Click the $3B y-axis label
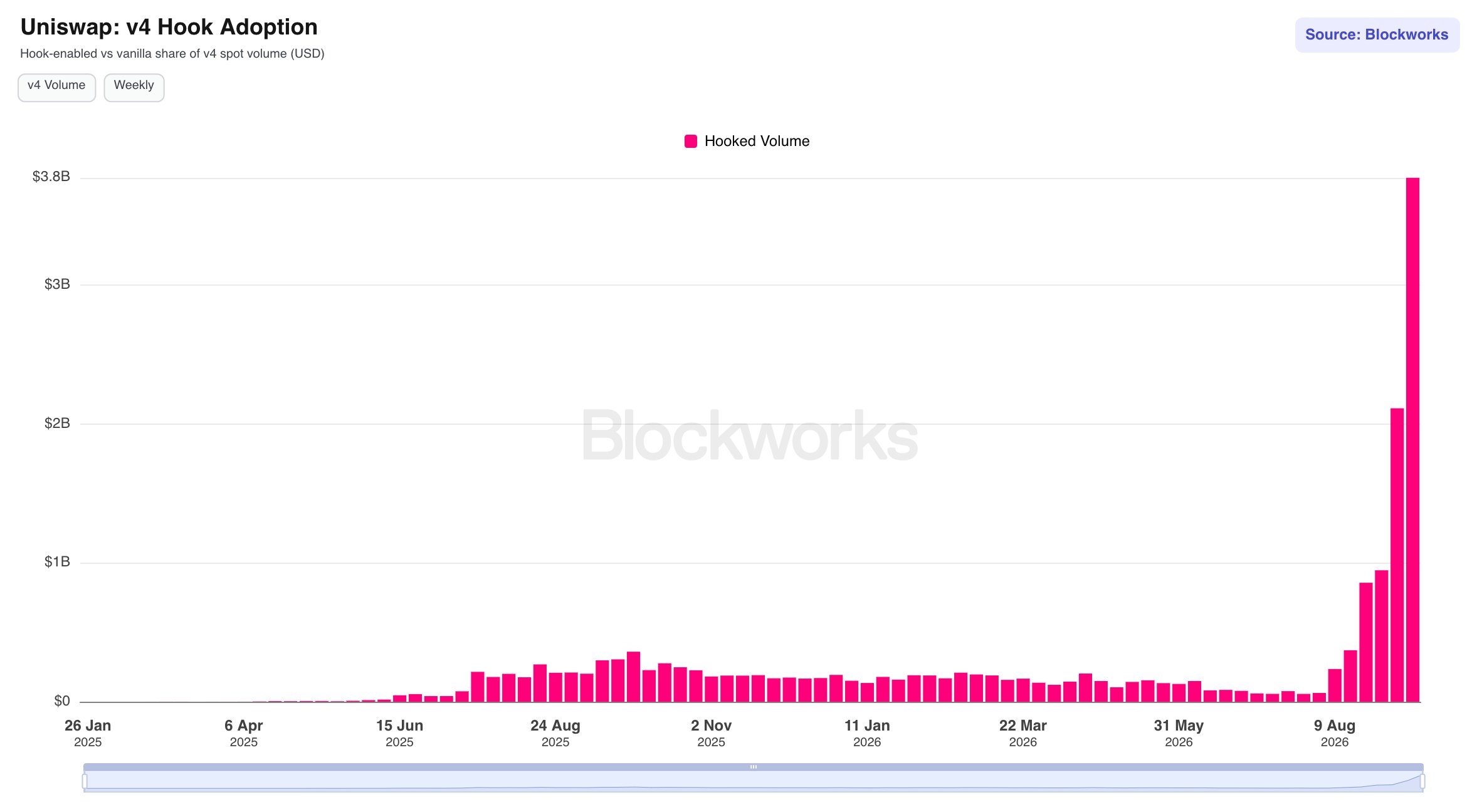 (x=57, y=284)
